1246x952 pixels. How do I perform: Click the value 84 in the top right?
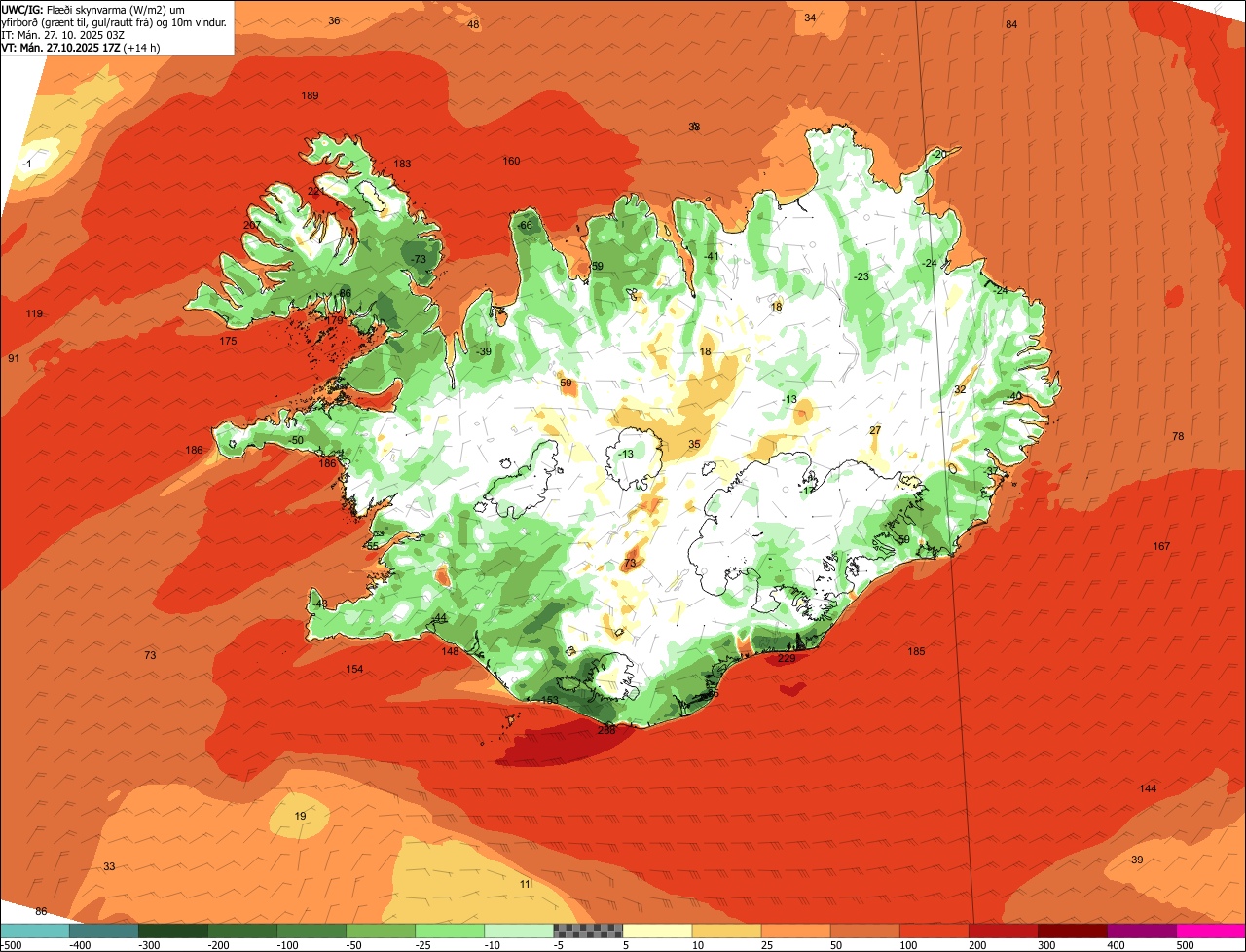click(1011, 24)
